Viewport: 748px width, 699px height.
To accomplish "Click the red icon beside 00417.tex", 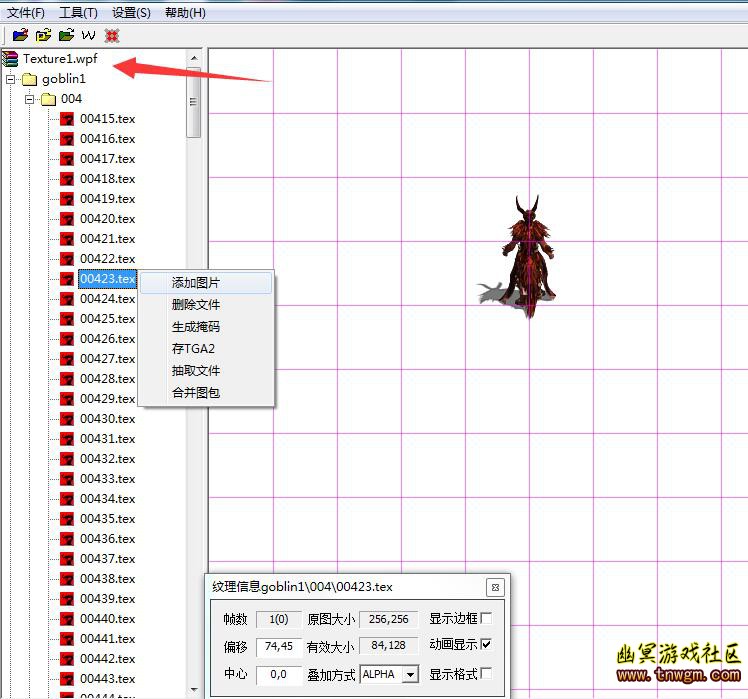I will (67, 159).
